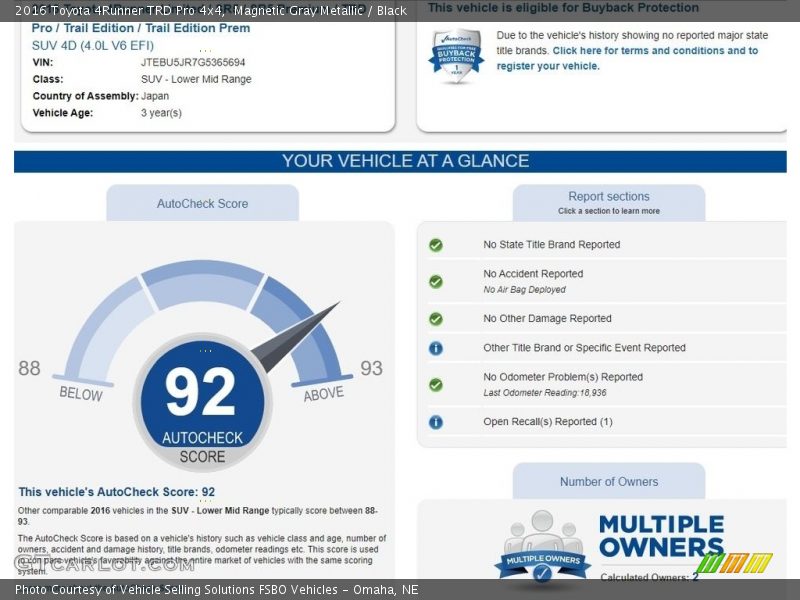Open the Open Recall(s) Reported section
This screenshot has width=800, height=600.
547,422
